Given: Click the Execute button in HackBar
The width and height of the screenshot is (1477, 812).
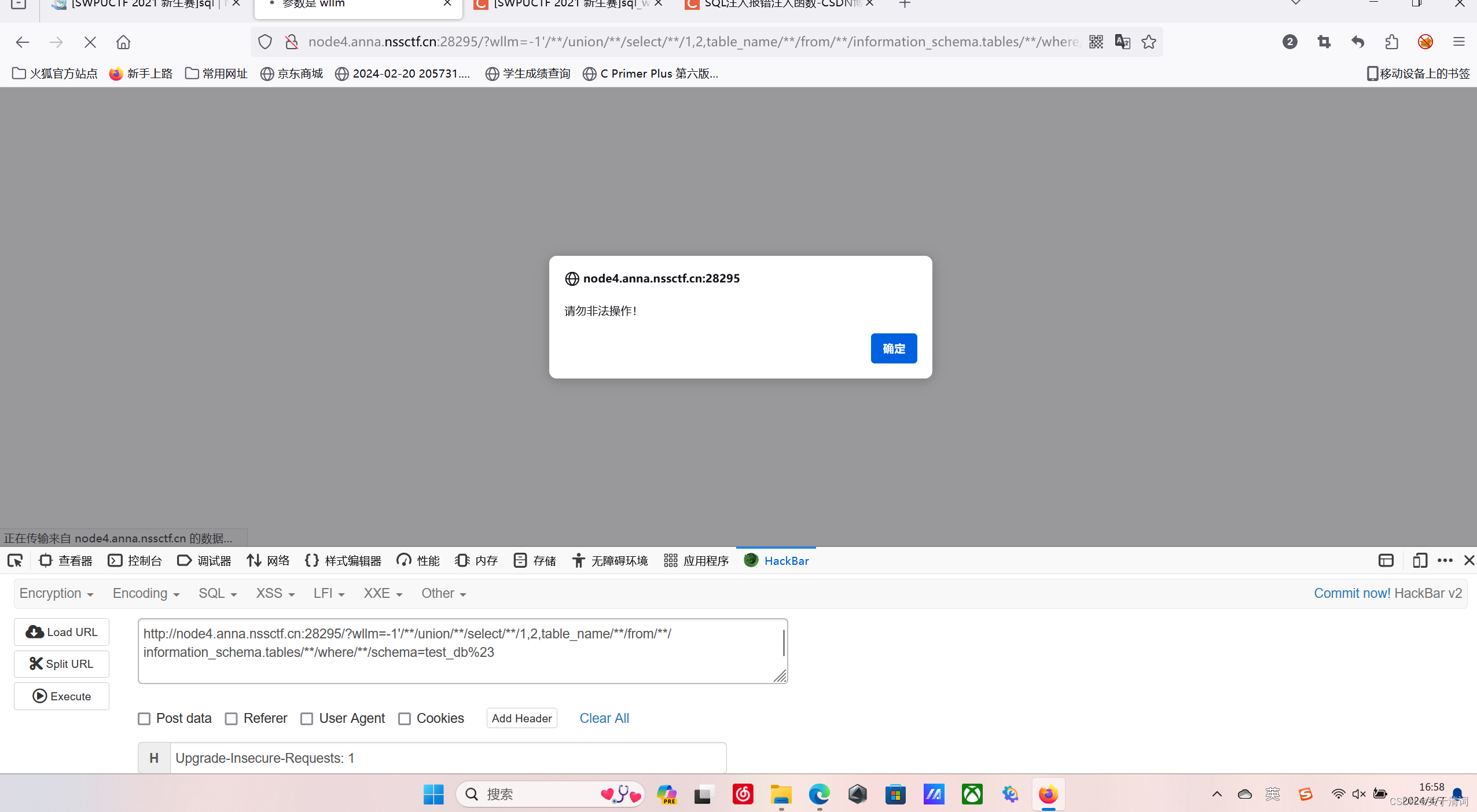Looking at the screenshot, I should [62, 696].
